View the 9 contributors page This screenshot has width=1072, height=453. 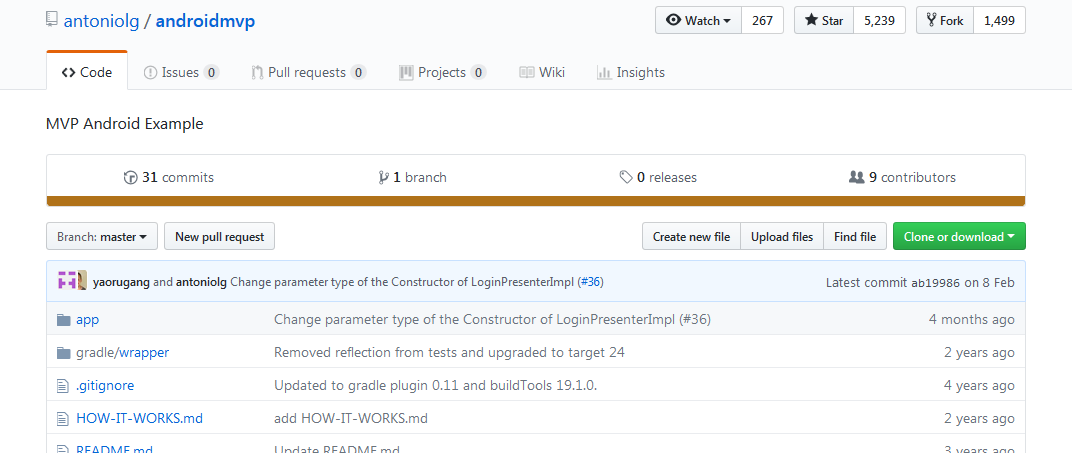[x=902, y=178]
